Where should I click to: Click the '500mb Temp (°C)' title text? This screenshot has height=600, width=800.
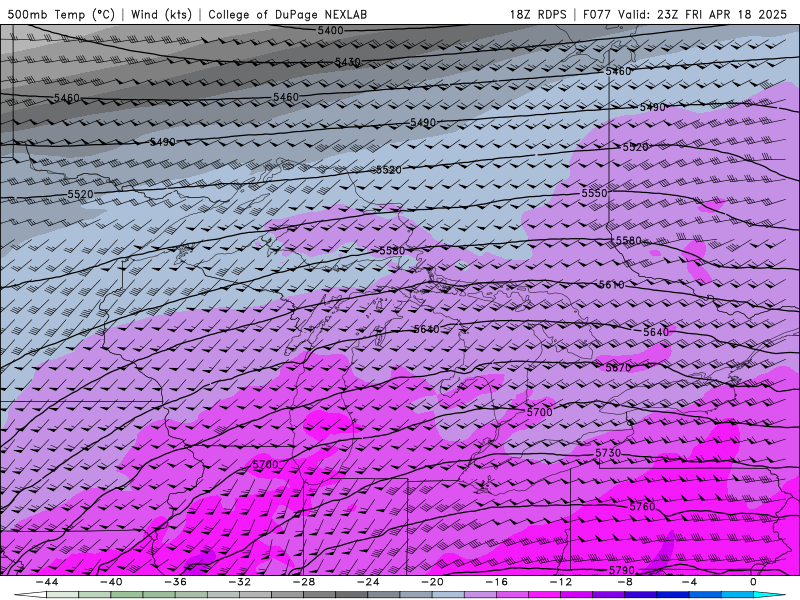(61, 14)
